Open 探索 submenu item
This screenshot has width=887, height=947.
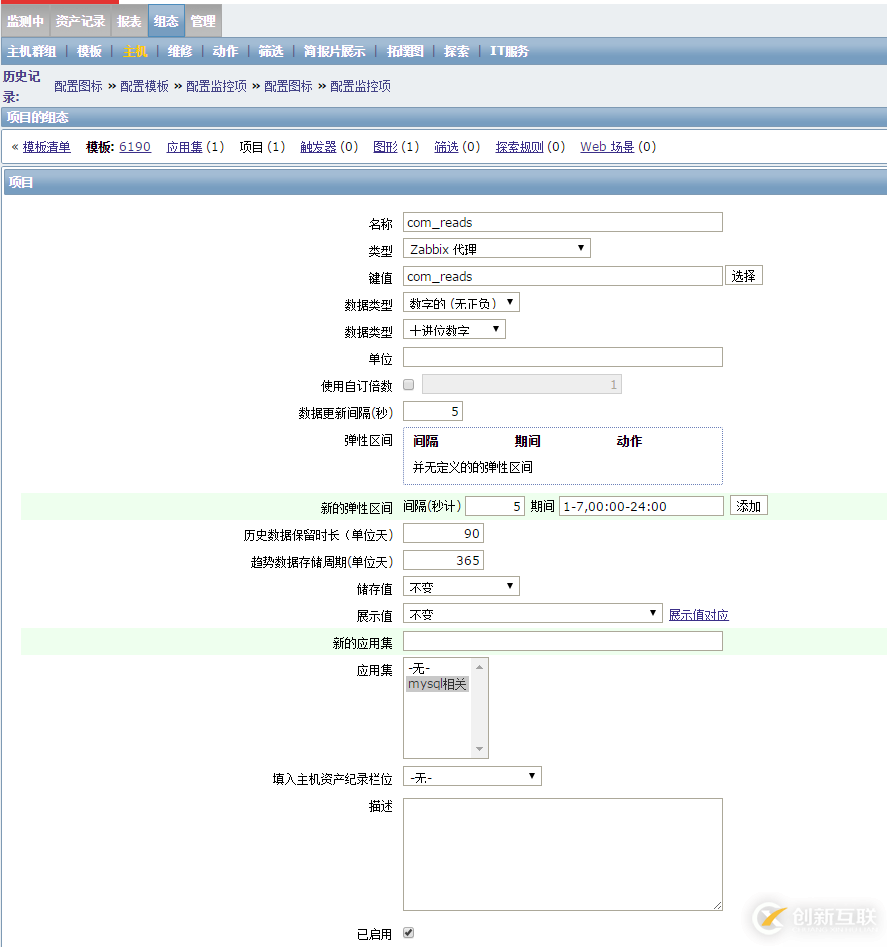(456, 51)
